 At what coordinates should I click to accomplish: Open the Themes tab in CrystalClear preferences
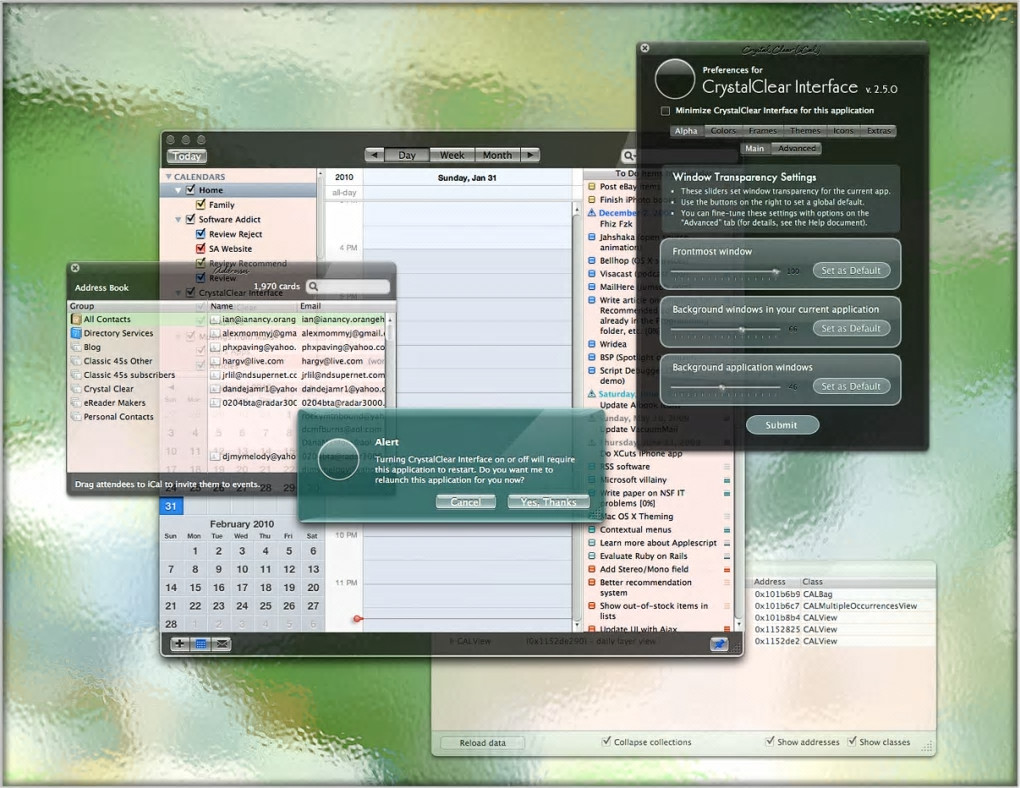click(805, 131)
